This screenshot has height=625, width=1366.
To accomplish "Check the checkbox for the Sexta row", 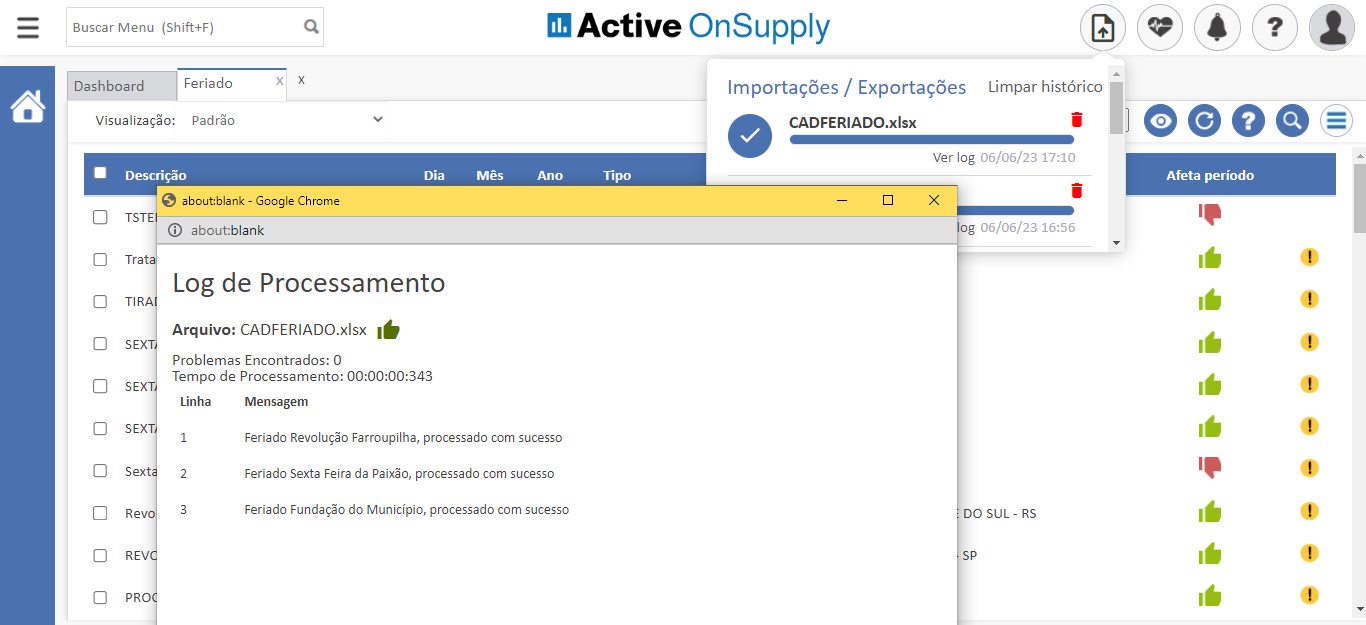I will (99, 470).
